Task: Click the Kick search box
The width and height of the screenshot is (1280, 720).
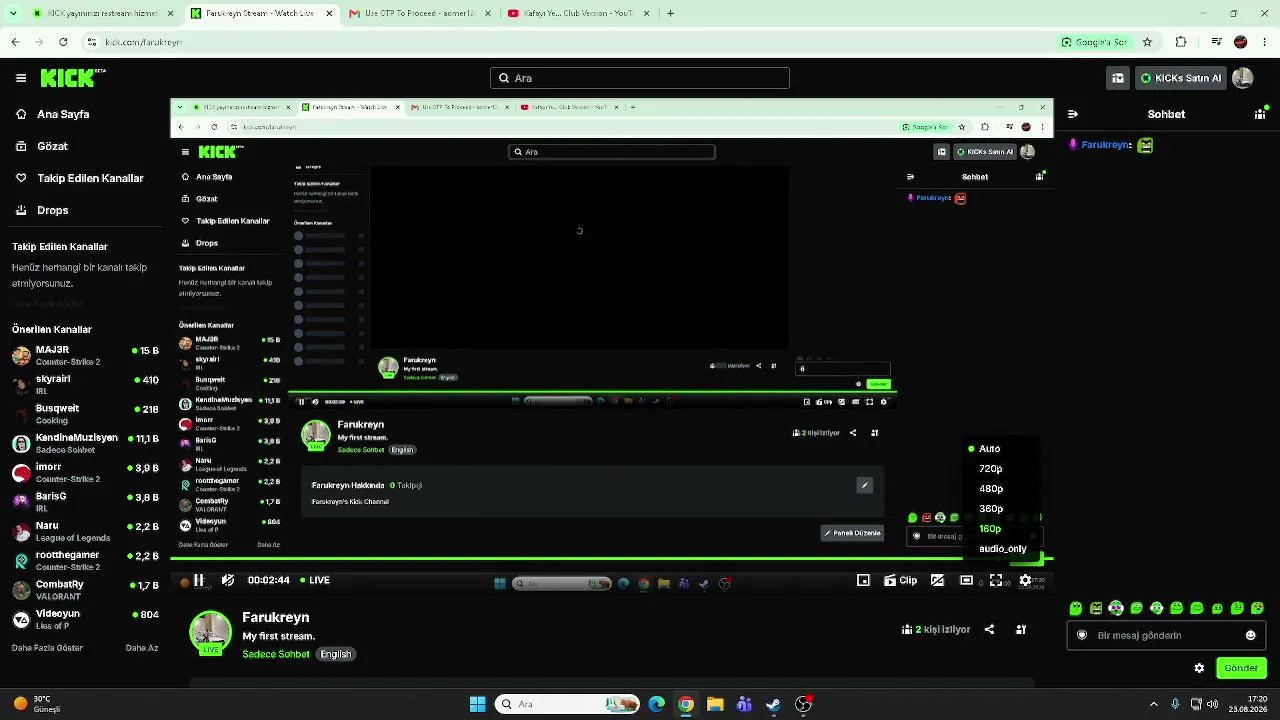Action: [x=640, y=78]
